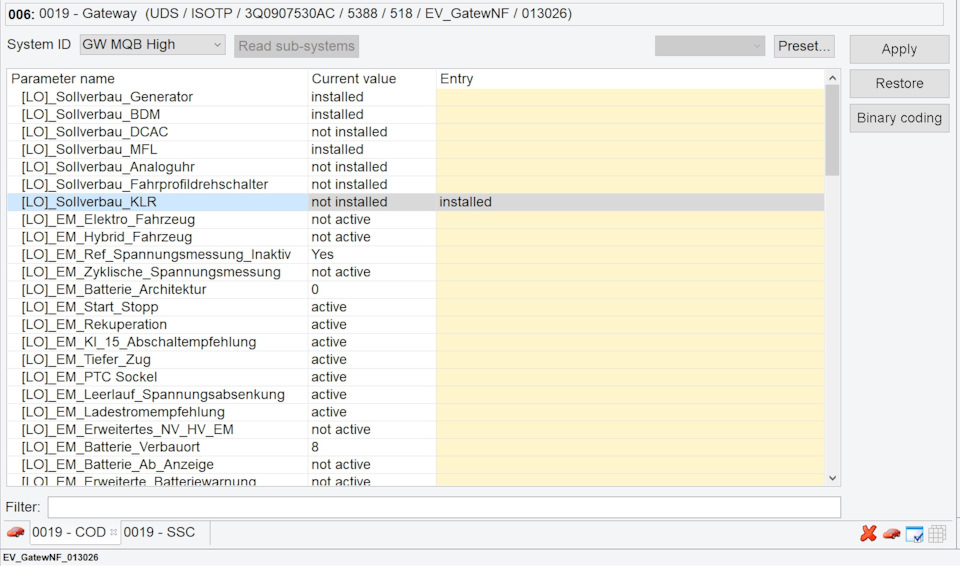Select the [LO]_Sollverbau_BDM row
The height and width of the screenshot is (566, 960).
(x=415, y=115)
